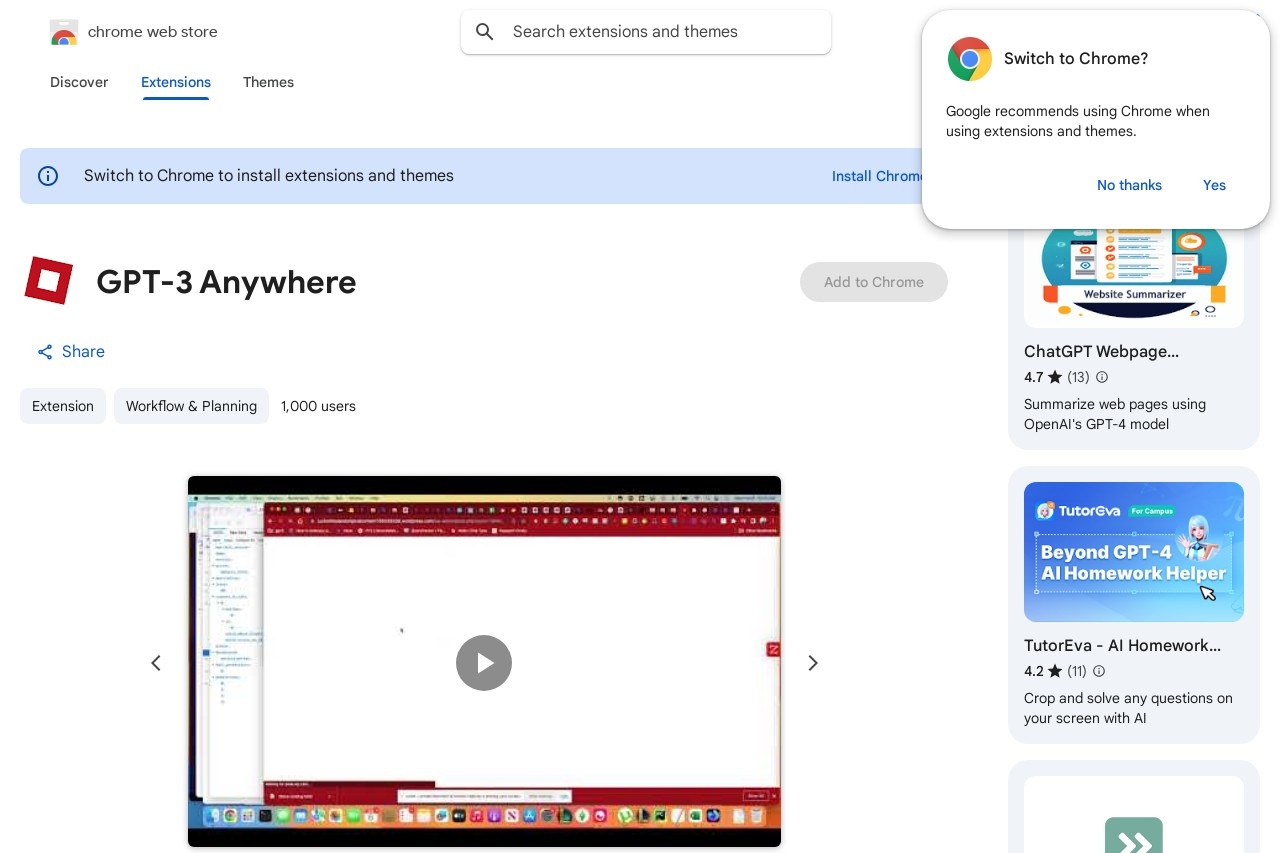Click info icon next to TutorEva rating
This screenshot has height=853, width=1280.
click(1099, 671)
